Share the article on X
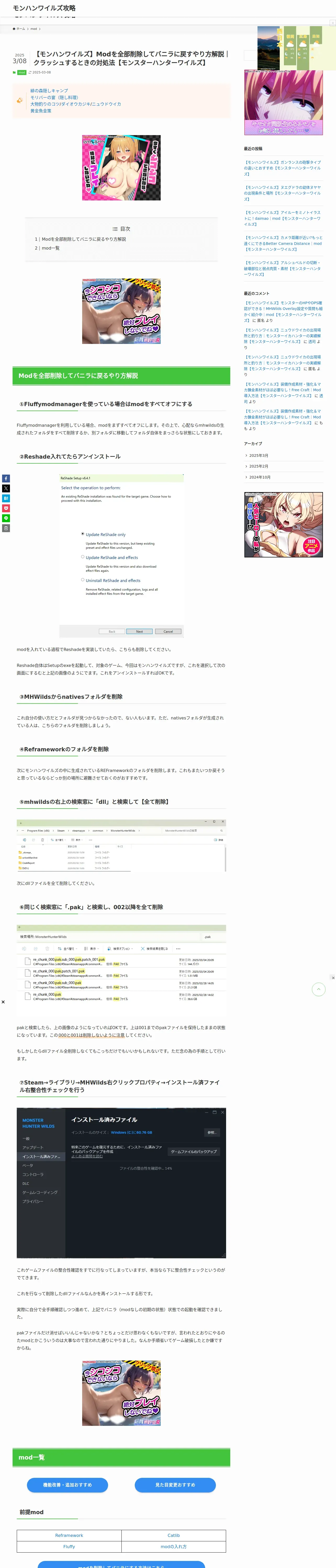 pos(5,488)
